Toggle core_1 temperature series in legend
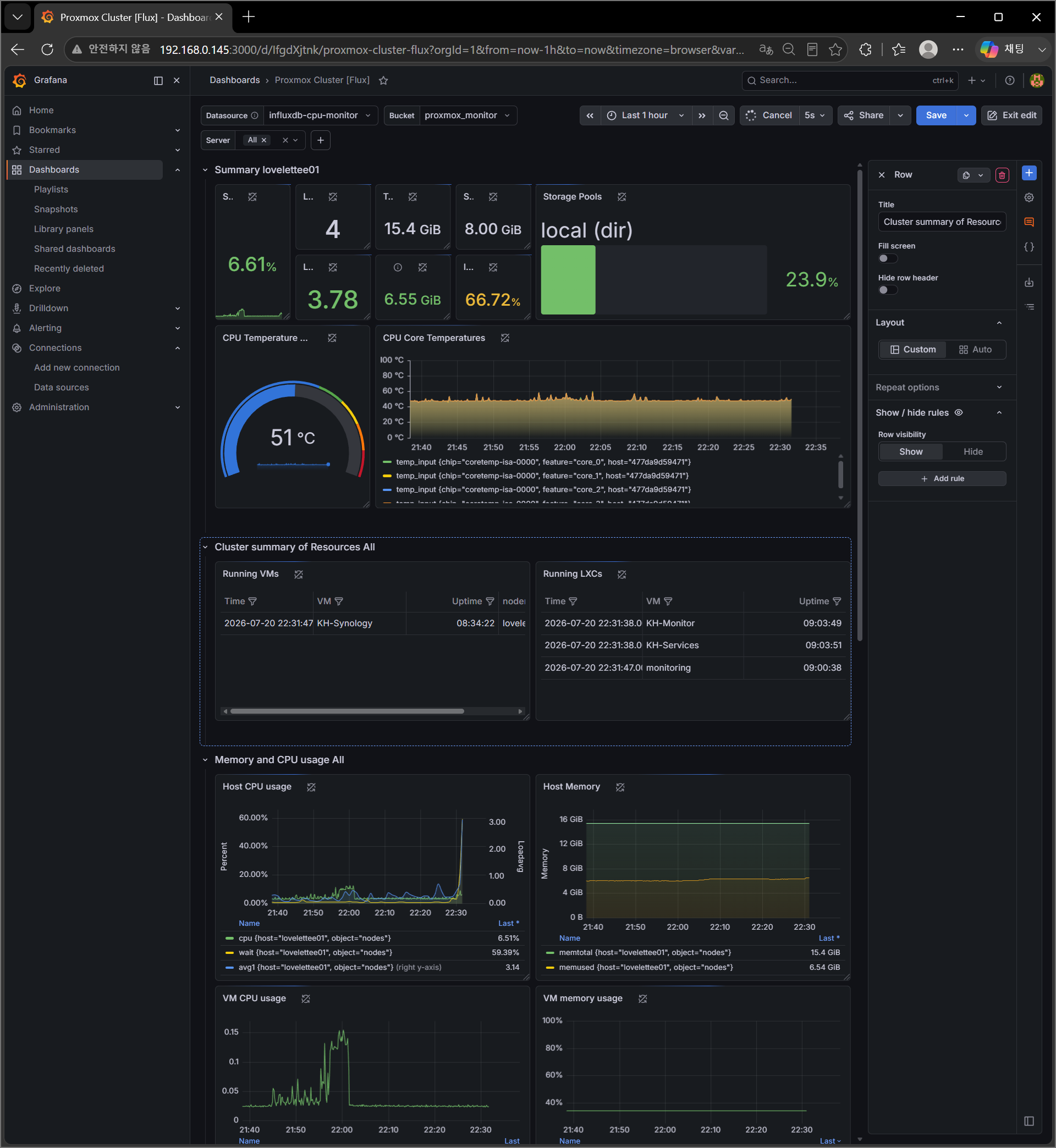The width and height of the screenshot is (1056, 1148). click(x=542, y=476)
